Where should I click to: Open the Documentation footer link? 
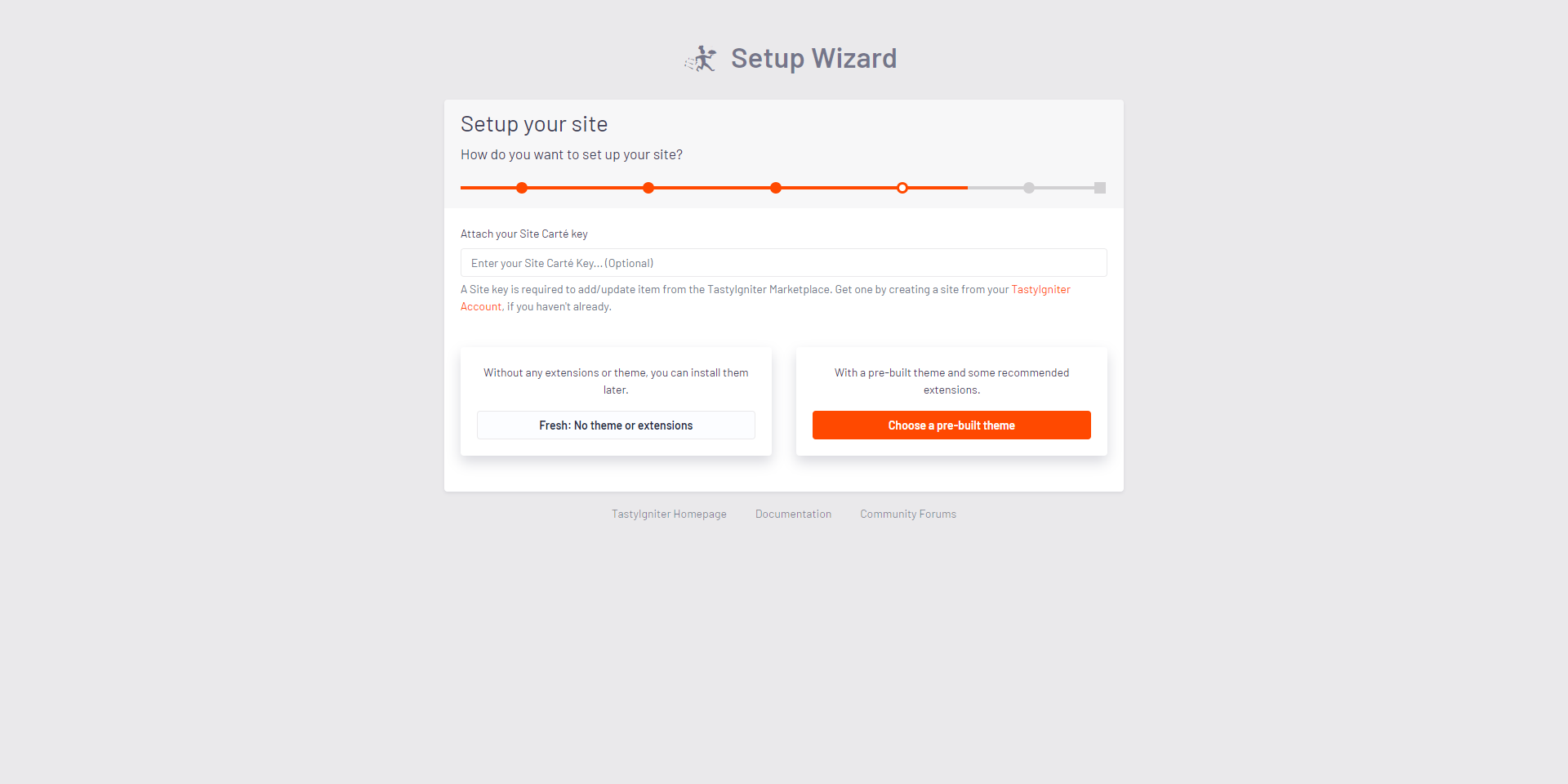click(793, 514)
